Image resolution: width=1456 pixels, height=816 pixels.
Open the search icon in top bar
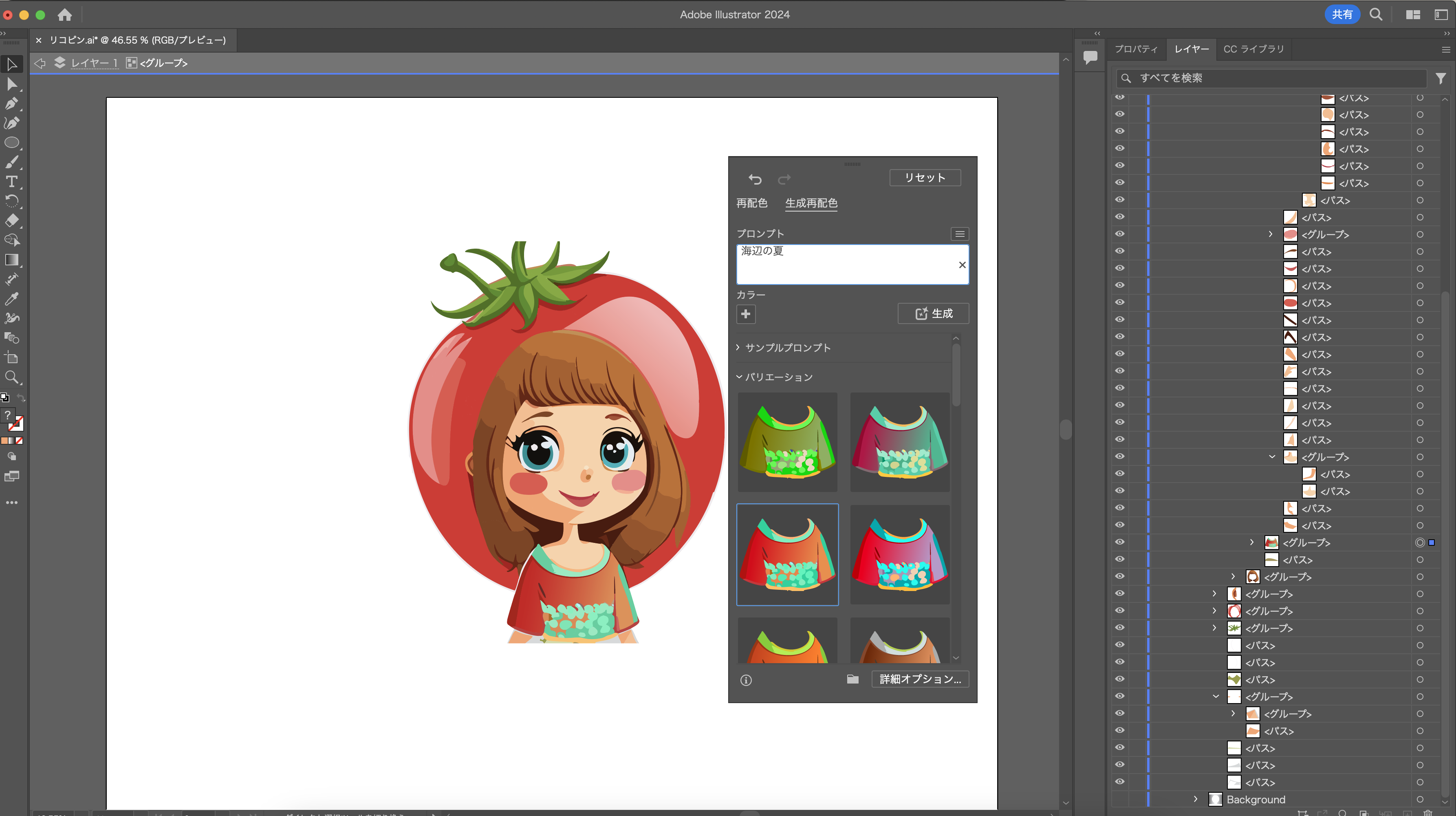1376,15
